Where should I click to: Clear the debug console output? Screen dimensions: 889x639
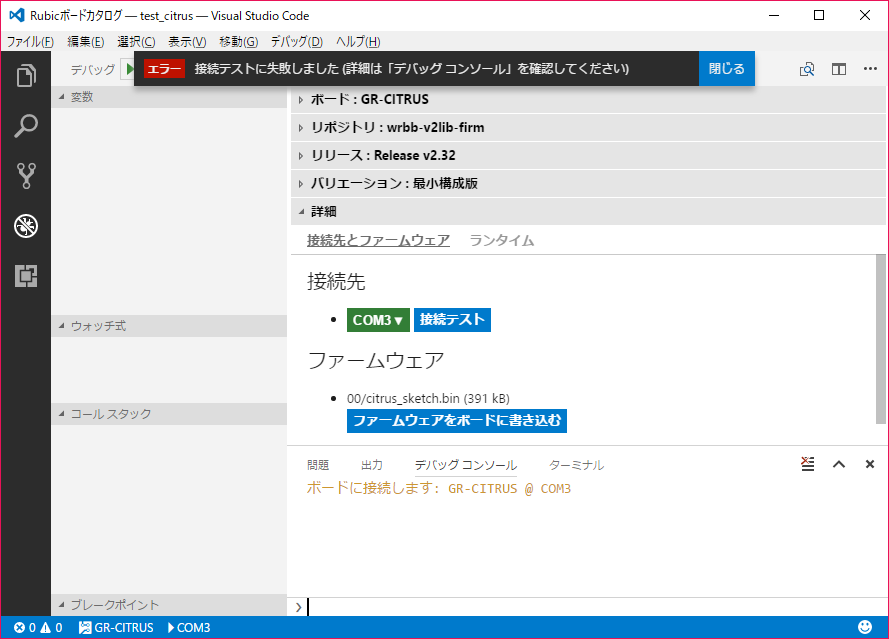pos(807,464)
